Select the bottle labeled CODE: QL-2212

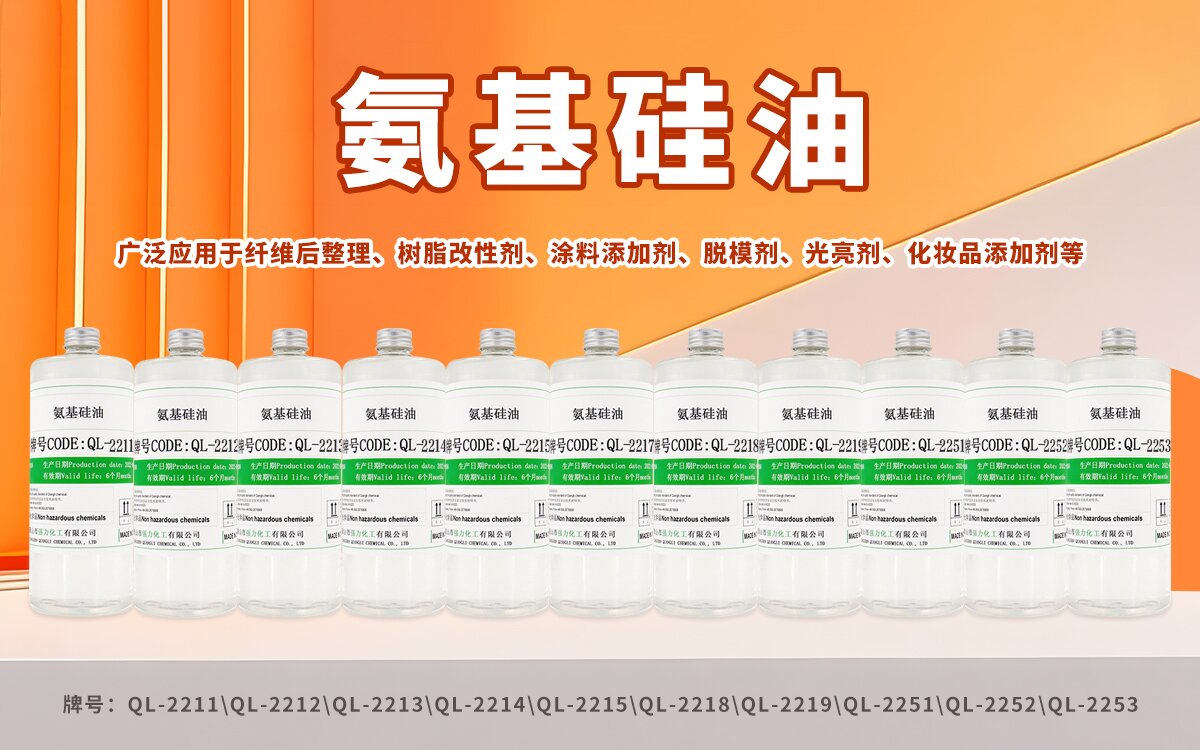(x=185, y=480)
